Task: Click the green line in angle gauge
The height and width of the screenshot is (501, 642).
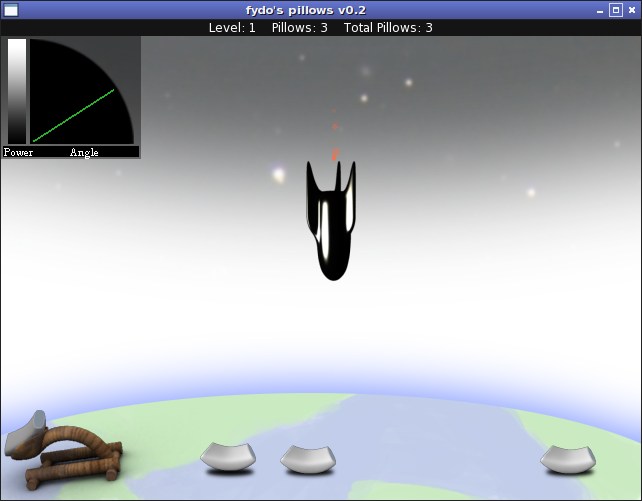Action: pyautogui.click(x=74, y=115)
